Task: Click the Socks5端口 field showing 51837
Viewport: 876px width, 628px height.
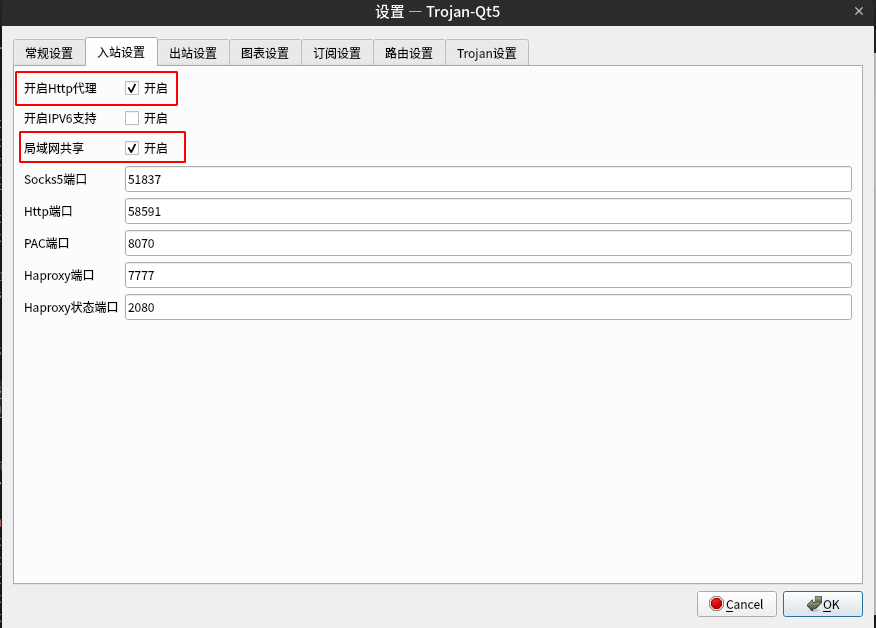Action: 488,179
